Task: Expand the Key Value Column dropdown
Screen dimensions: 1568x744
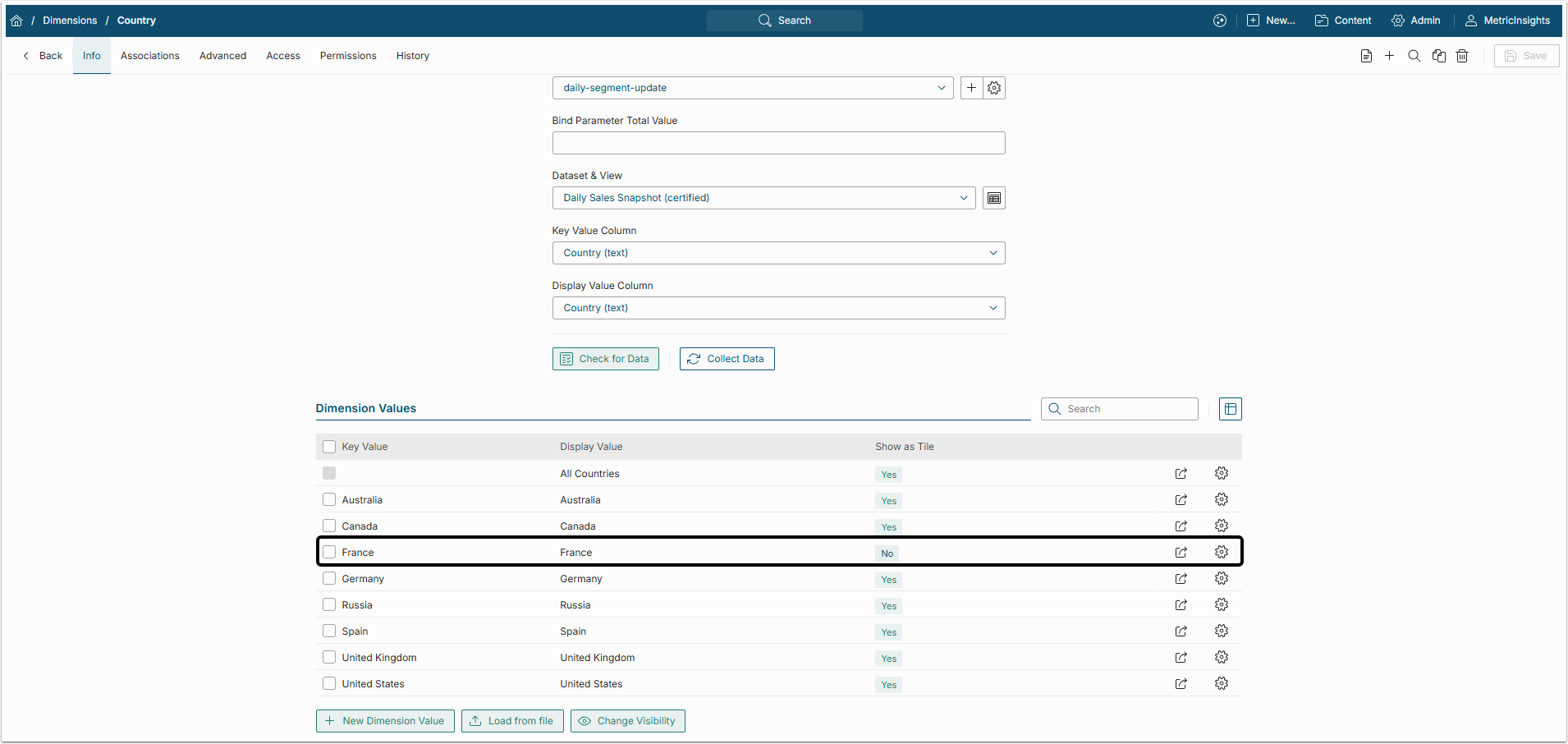Action: (x=777, y=253)
